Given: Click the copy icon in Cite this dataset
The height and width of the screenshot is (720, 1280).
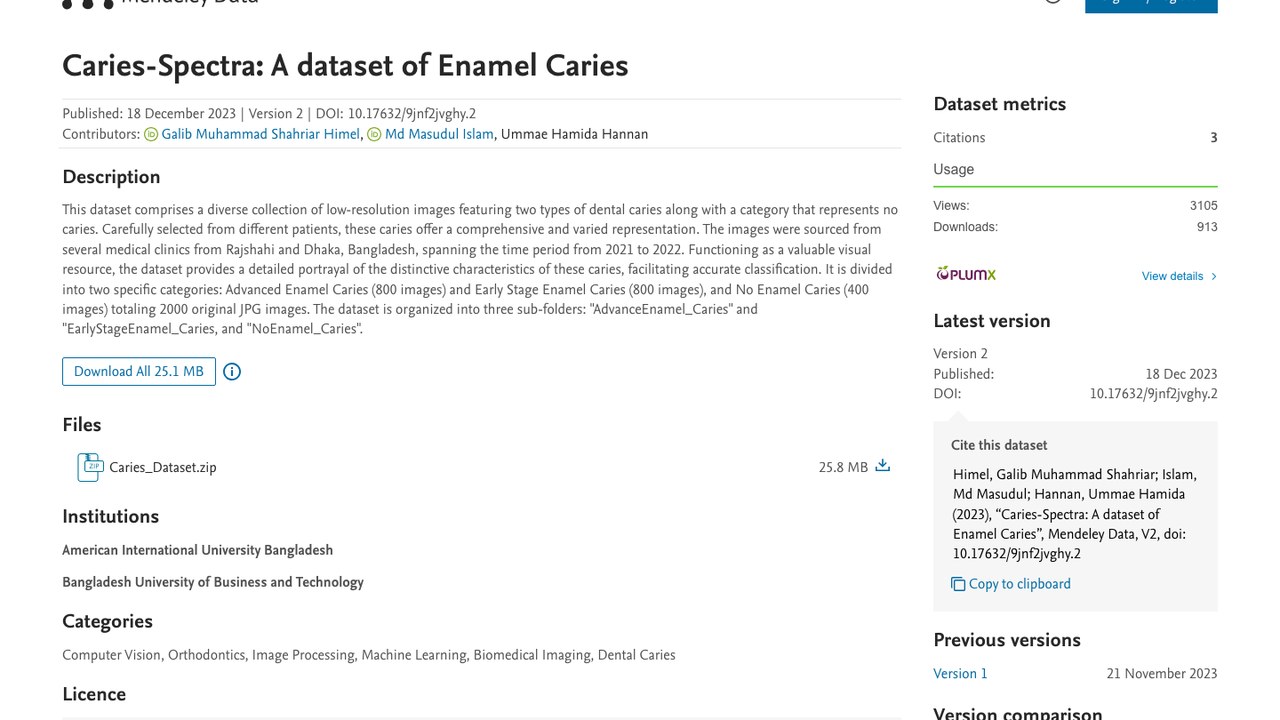Looking at the screenshot, I should 958,584.
